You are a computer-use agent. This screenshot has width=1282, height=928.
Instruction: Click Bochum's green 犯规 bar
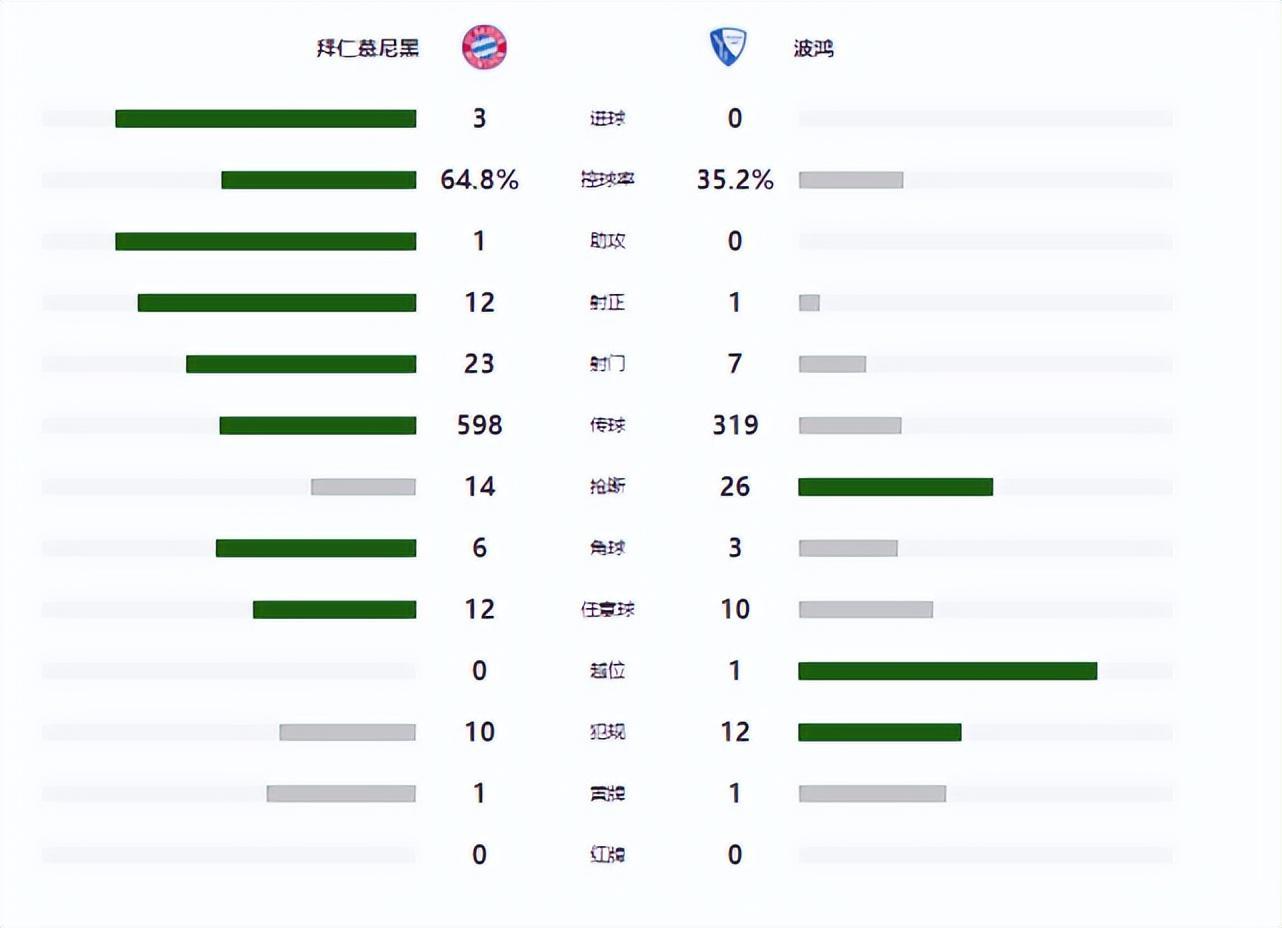click(879, 732)
